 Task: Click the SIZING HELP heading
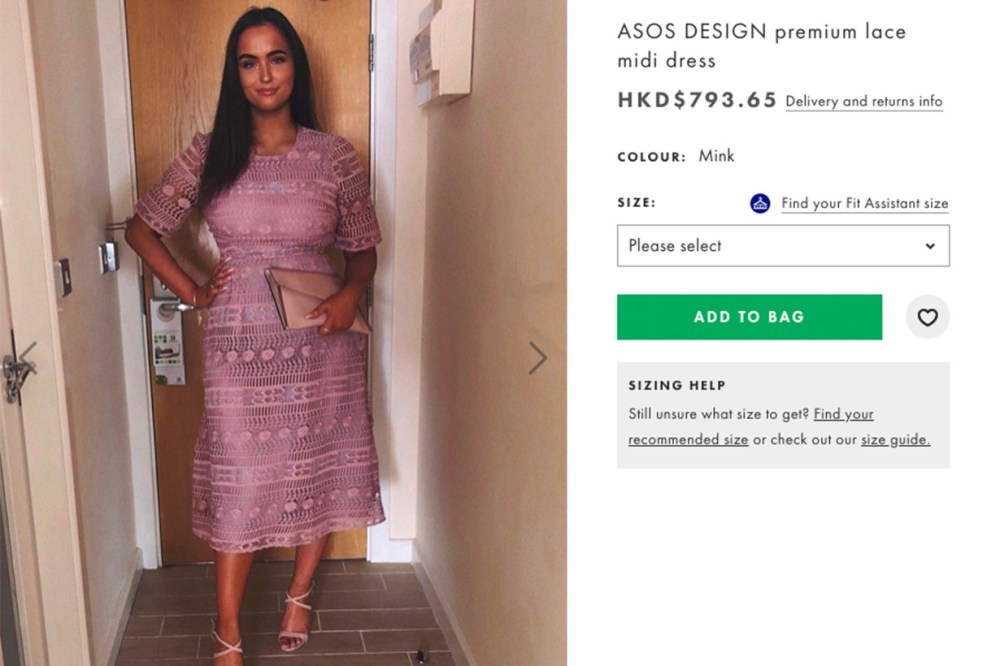pos(677,386)
